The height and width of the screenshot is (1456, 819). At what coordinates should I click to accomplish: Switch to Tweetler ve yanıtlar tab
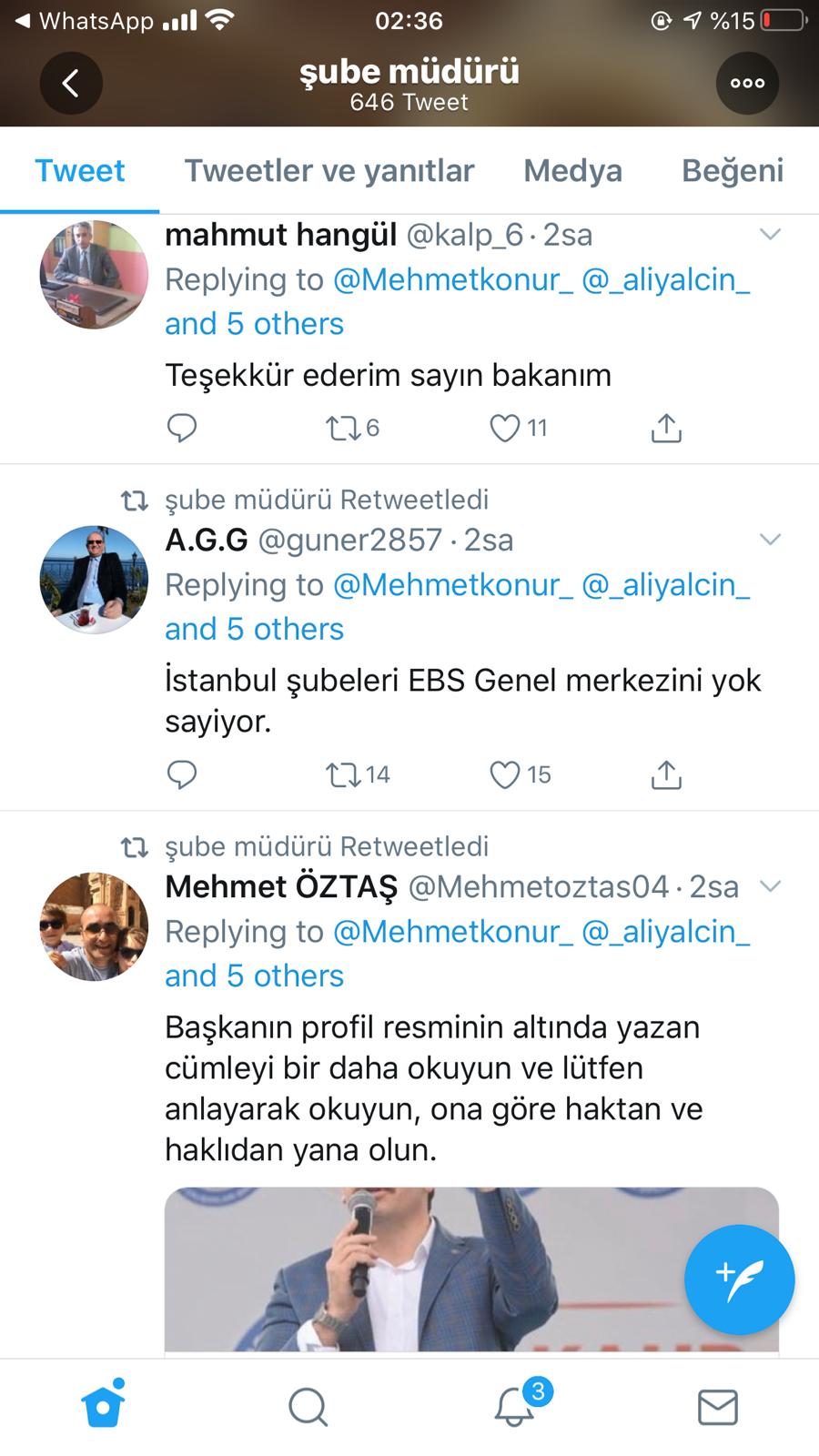point(329,170)
